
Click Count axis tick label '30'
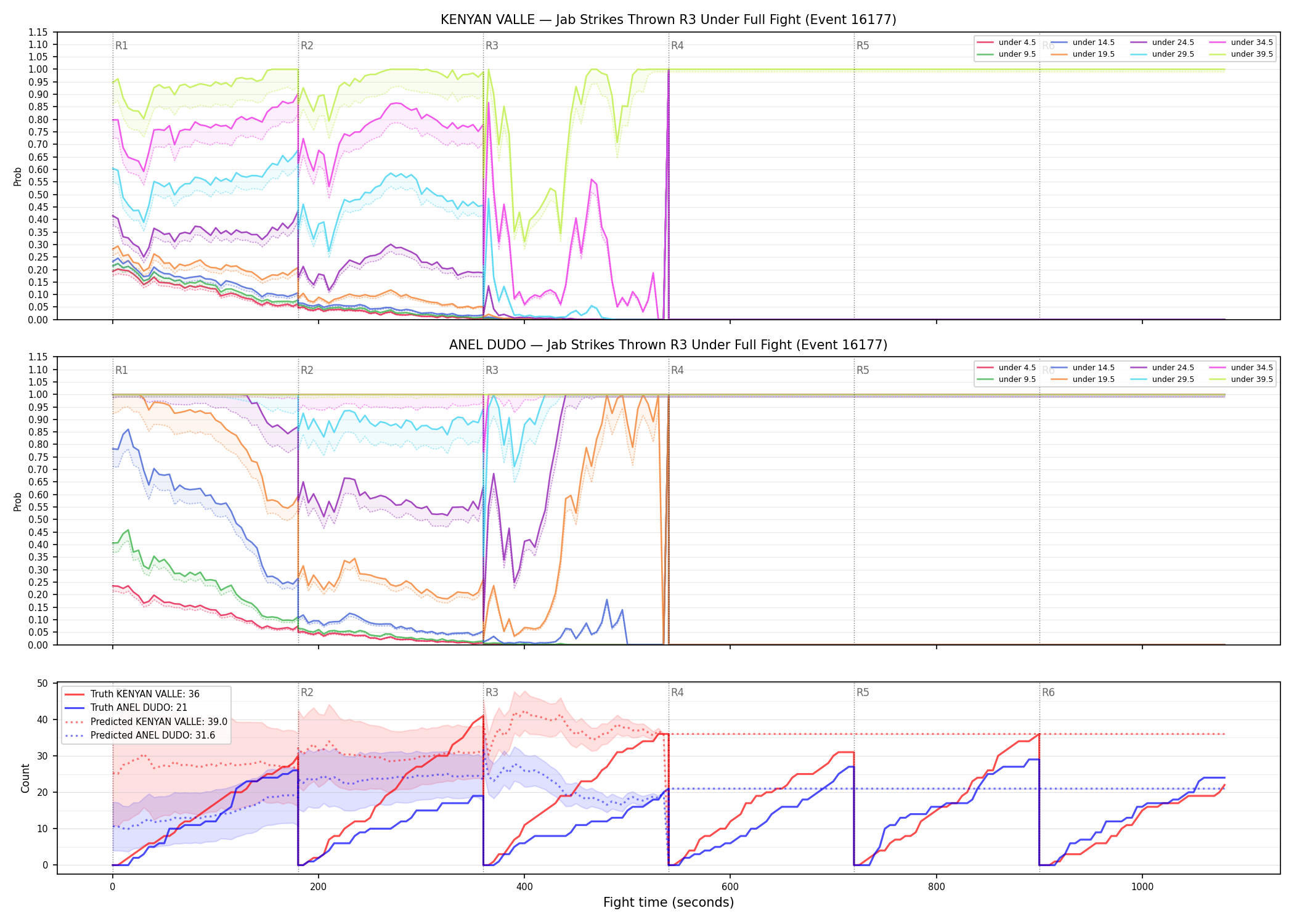(43, 756)
